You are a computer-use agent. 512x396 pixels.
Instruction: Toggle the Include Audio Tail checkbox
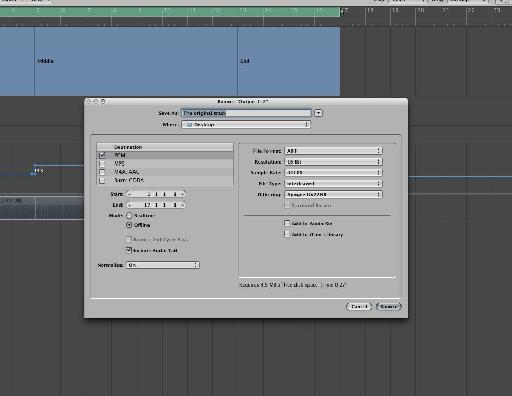(x=129, y=250)
